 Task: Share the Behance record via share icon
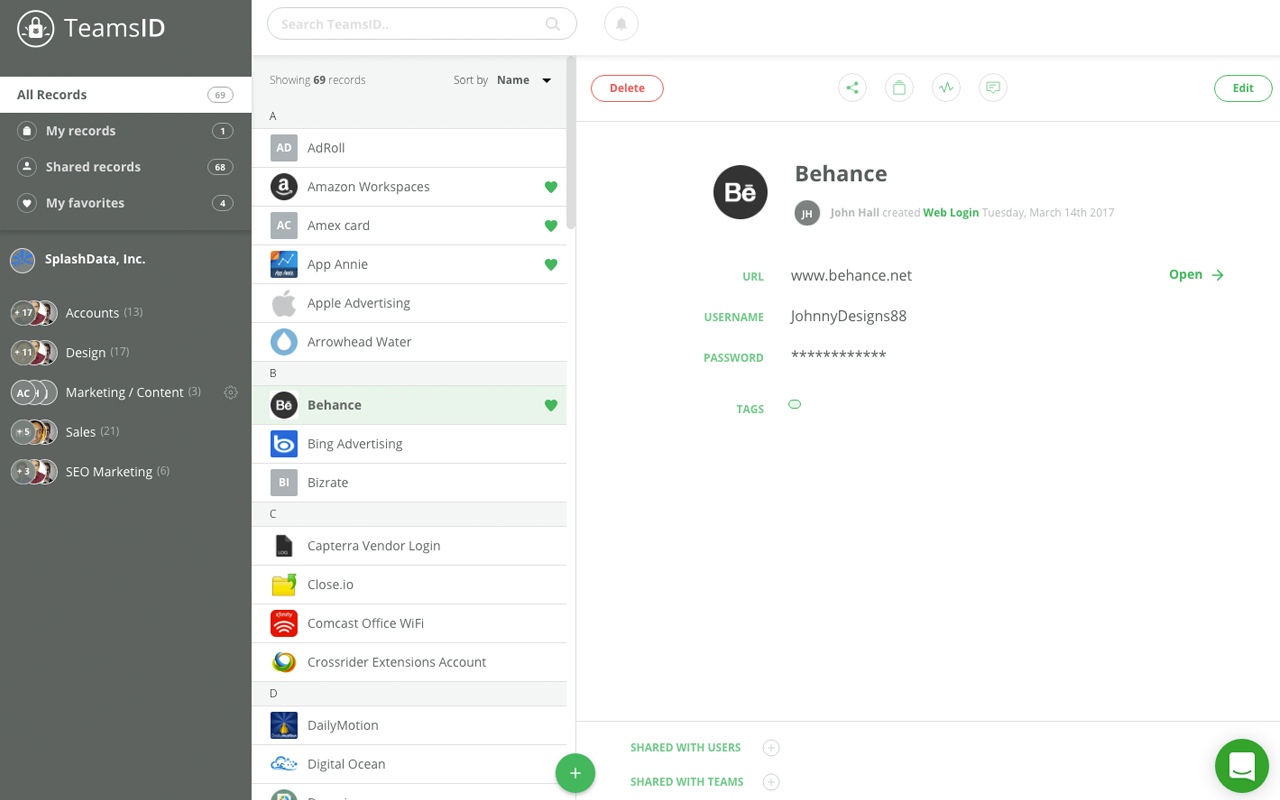pos(852,88)
